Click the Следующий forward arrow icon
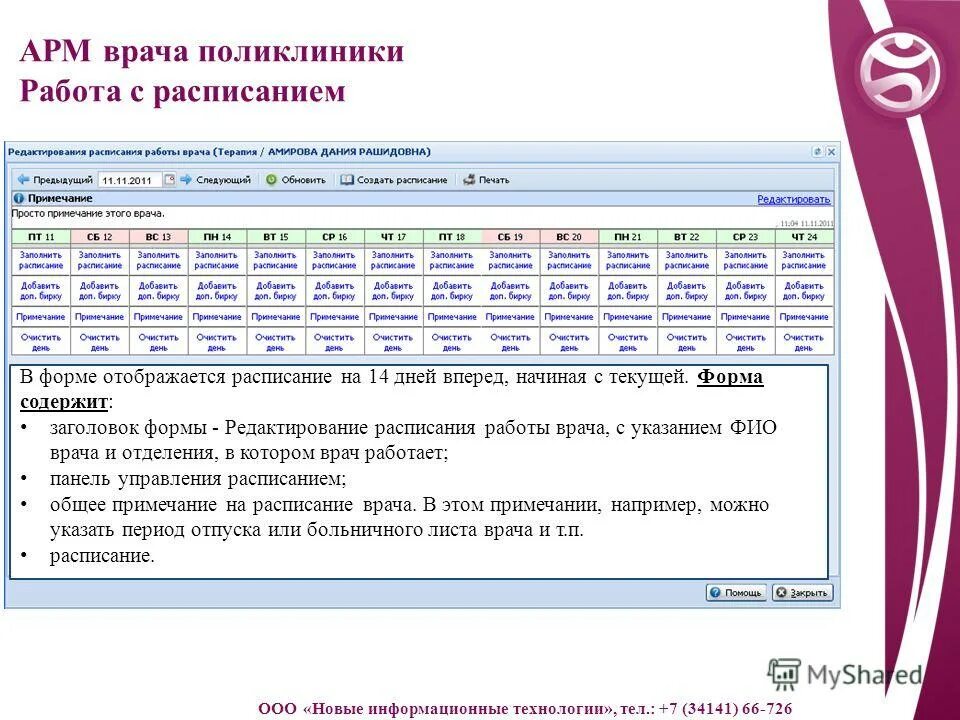 (184, 179)
